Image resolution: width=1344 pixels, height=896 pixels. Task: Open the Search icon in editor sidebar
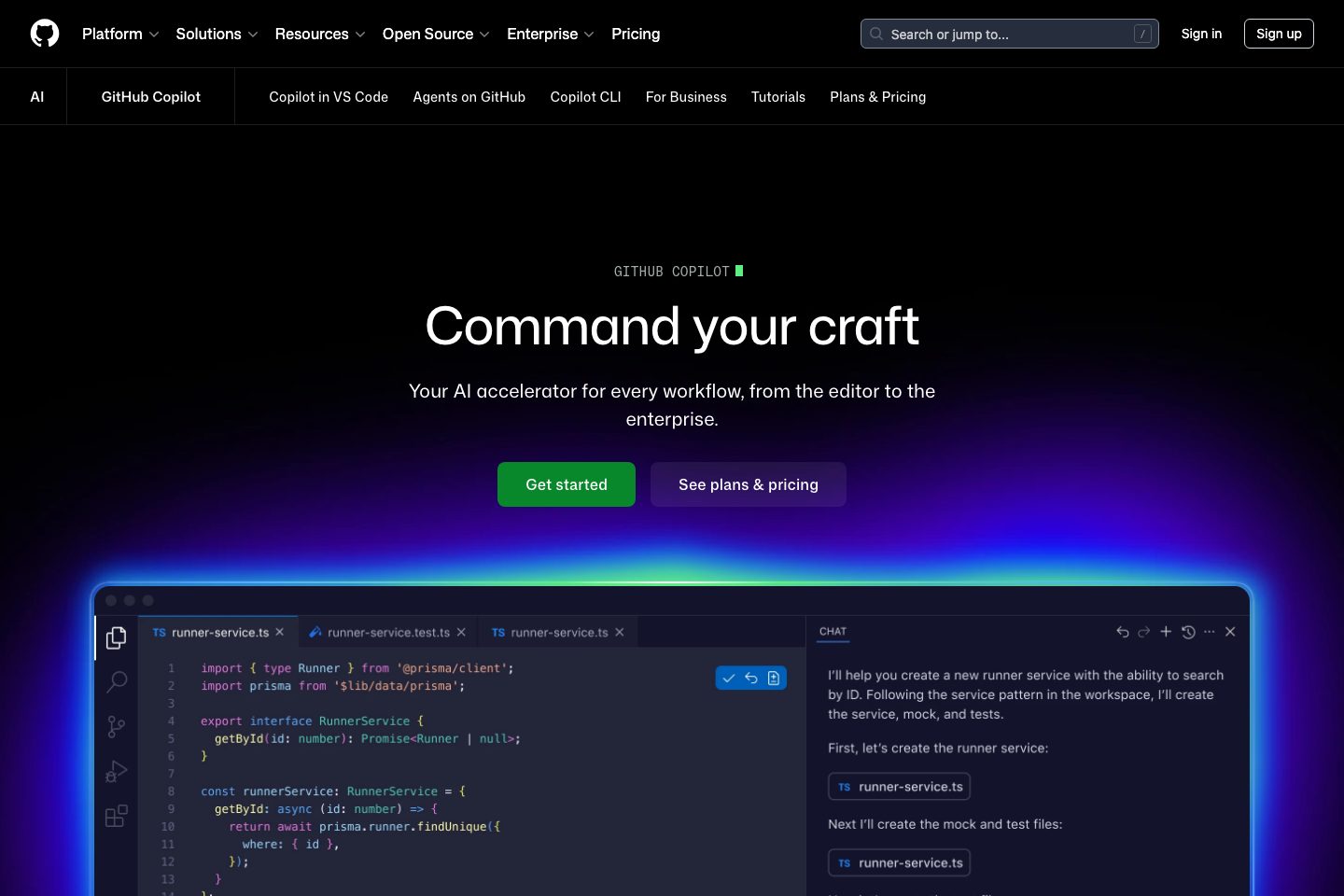coord(117,681)
